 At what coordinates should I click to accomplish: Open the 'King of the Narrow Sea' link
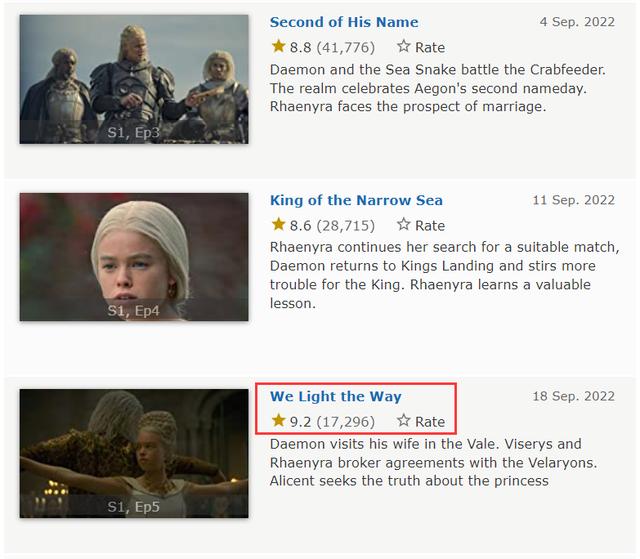point(356,200)
